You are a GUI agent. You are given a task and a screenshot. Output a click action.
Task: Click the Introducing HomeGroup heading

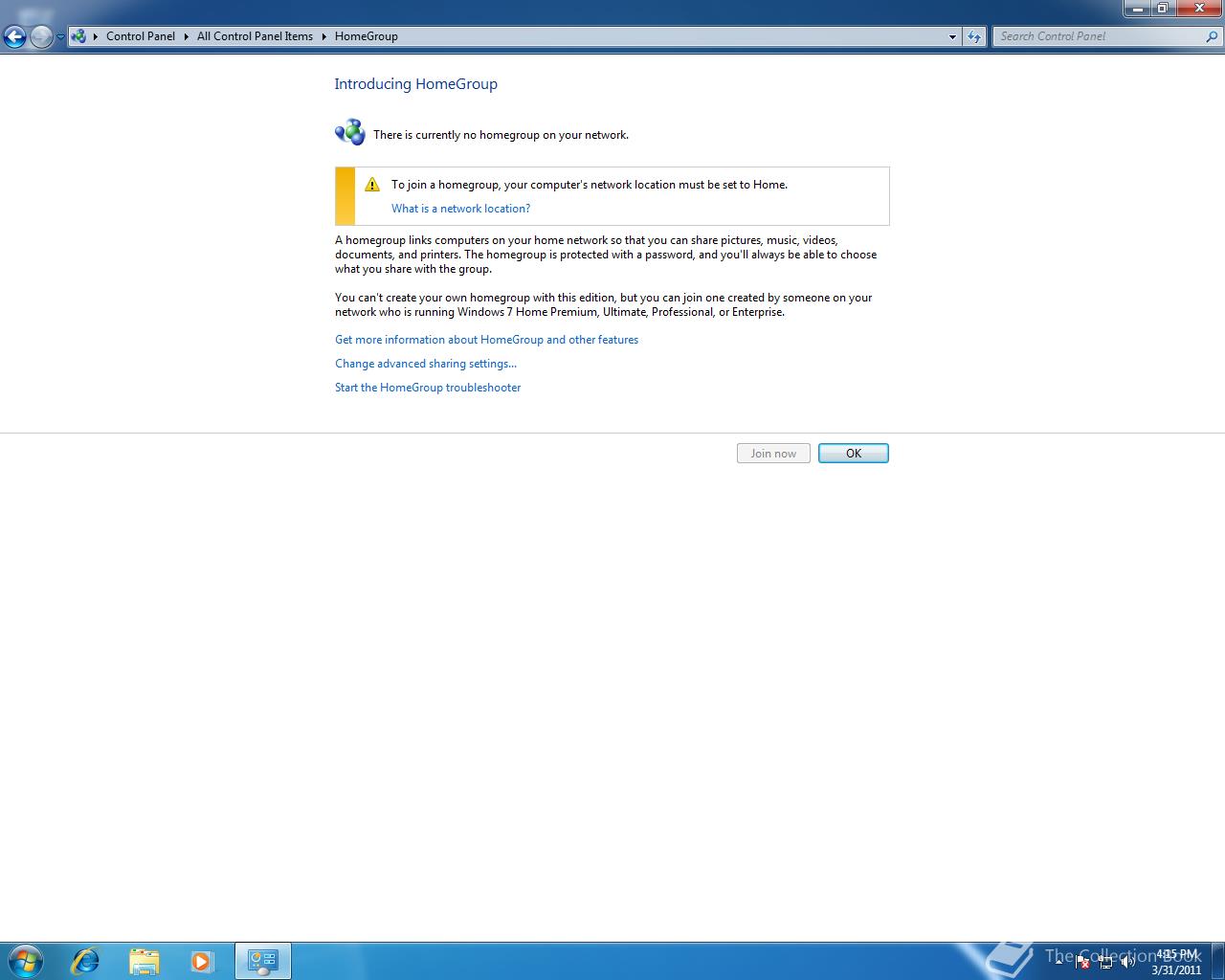tap(415, 84)
